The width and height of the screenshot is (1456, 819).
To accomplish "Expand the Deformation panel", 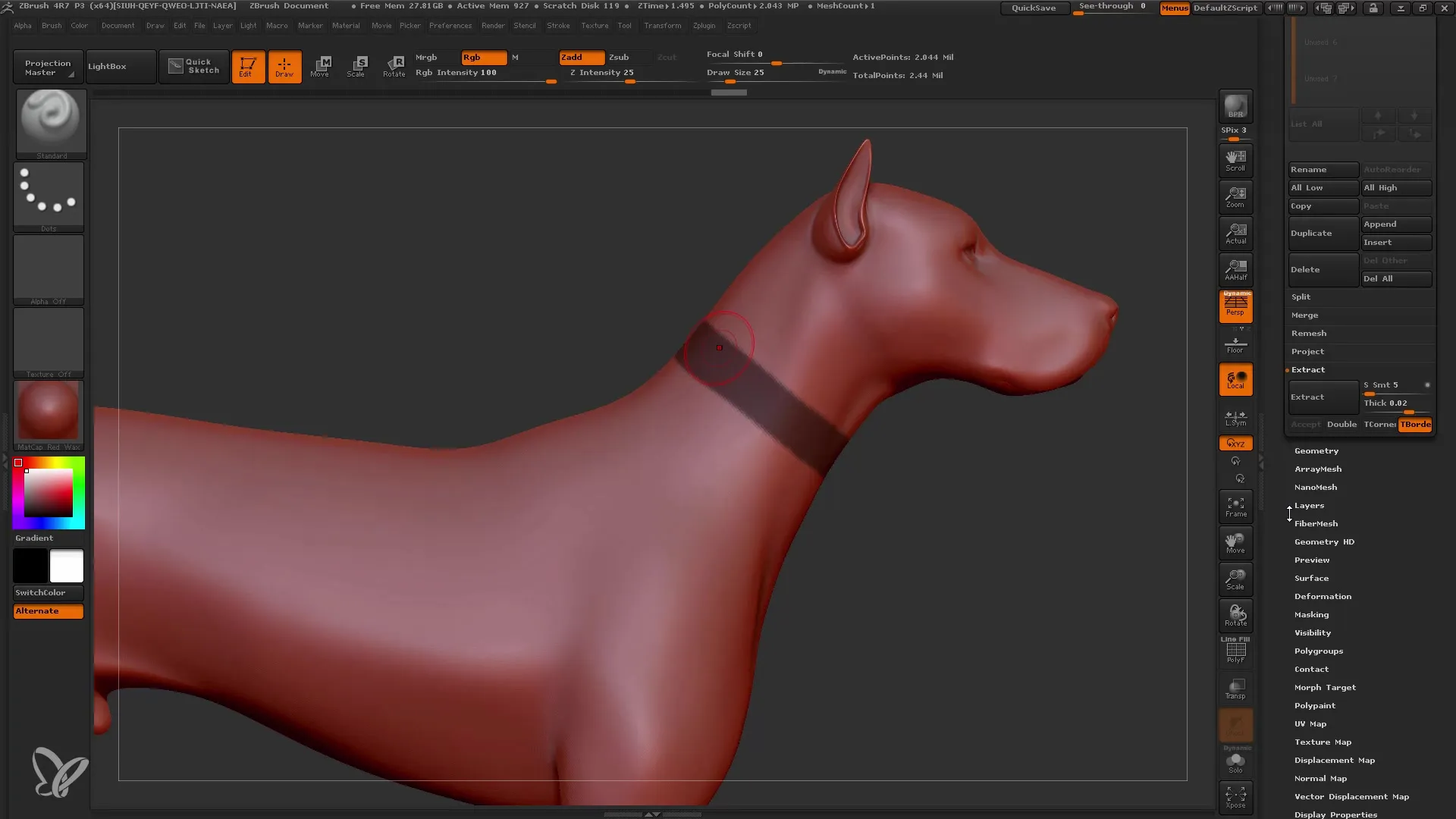I will pyautogui.click(x=1322, y=596).
